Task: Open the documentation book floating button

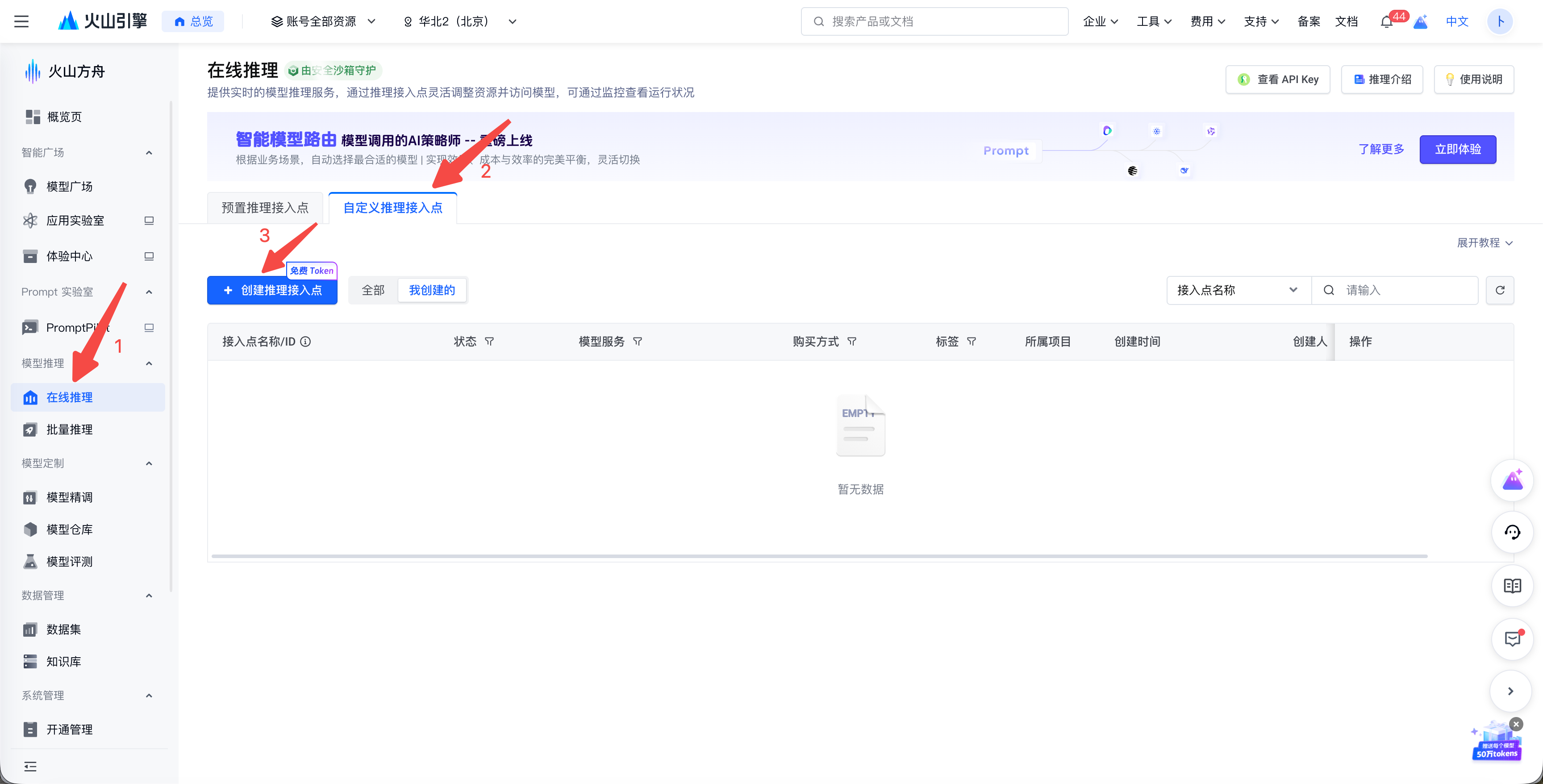Action: 1512,586
